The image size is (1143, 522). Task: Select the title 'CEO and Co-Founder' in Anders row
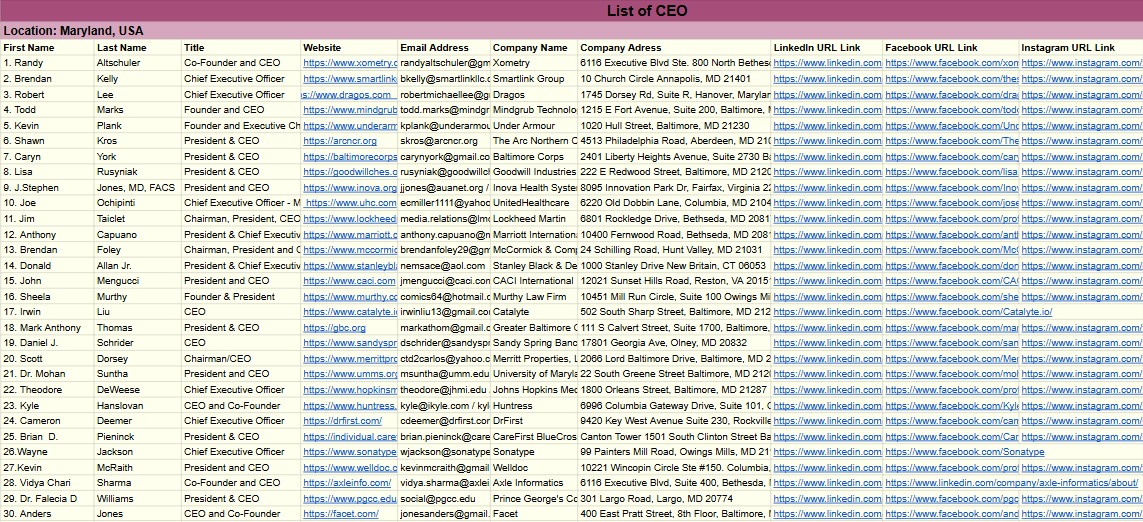click(x=241, y=514)
